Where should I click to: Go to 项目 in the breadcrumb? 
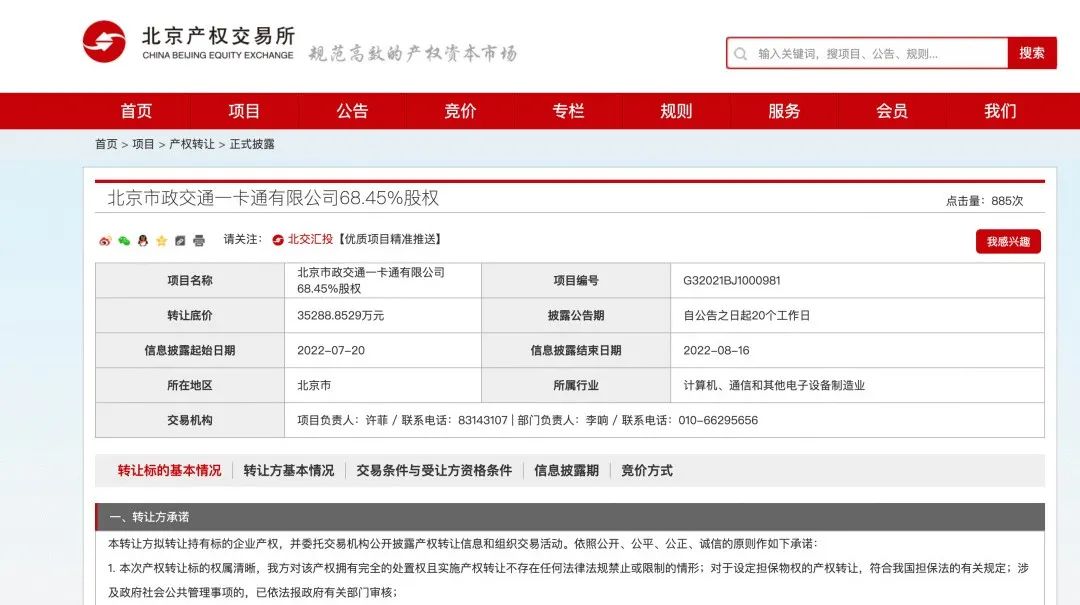coord(143,144)
